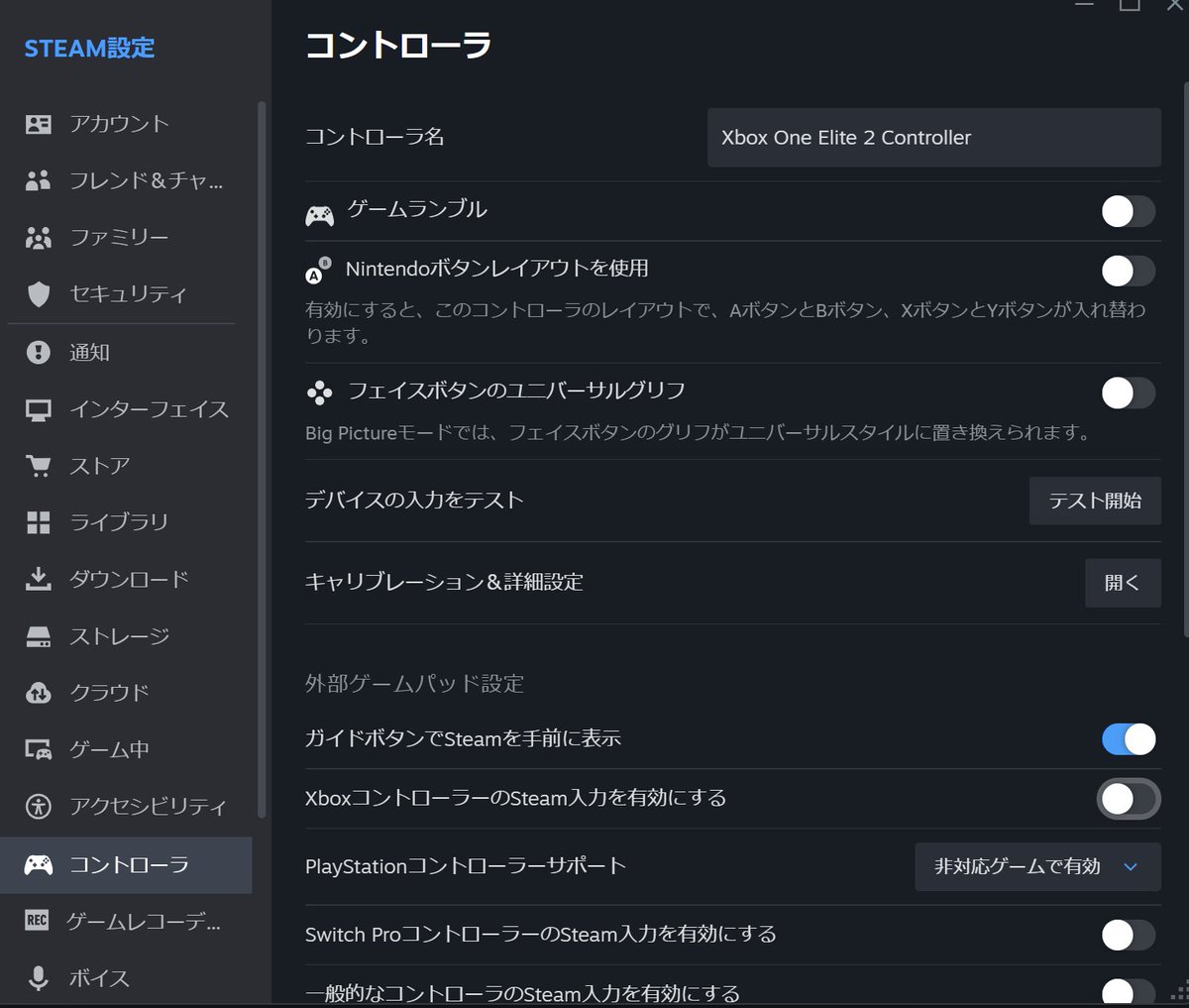
Task: Click the in-game overlay icon beside ゲーム中
Action: tap(39, 750)
